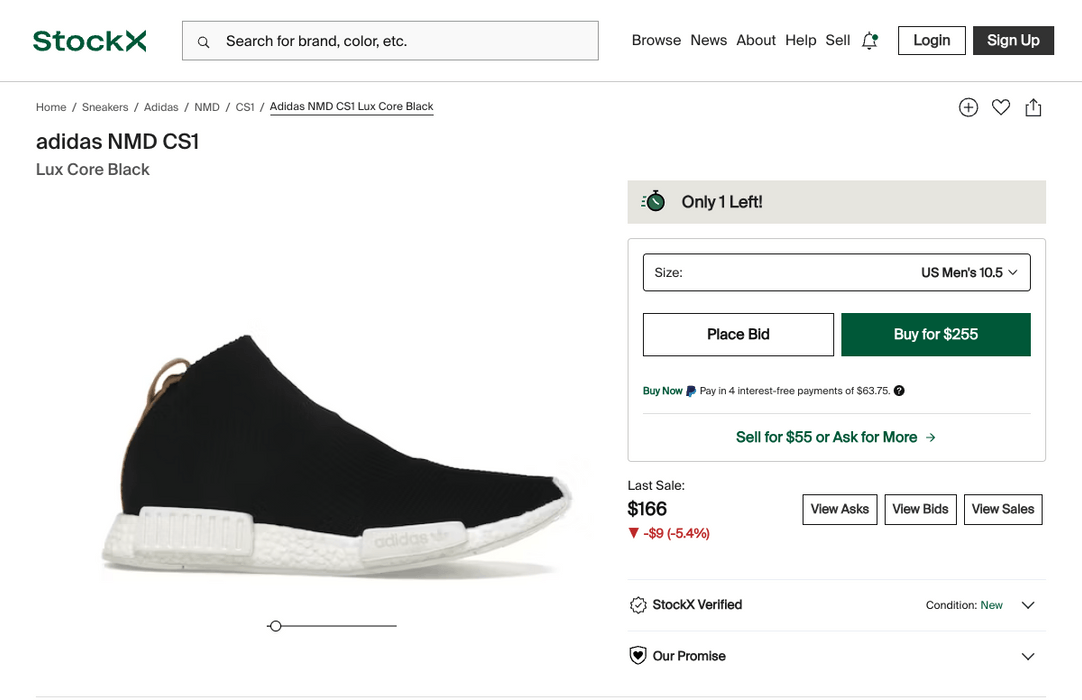Click the StockX logo
Screen dimensions: 1082x700
89,41
